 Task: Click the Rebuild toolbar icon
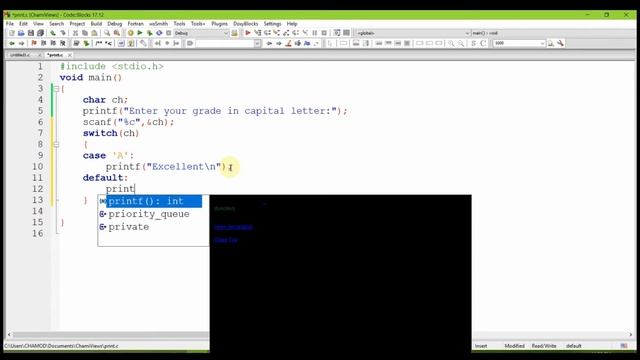click(x=159, y=33)
